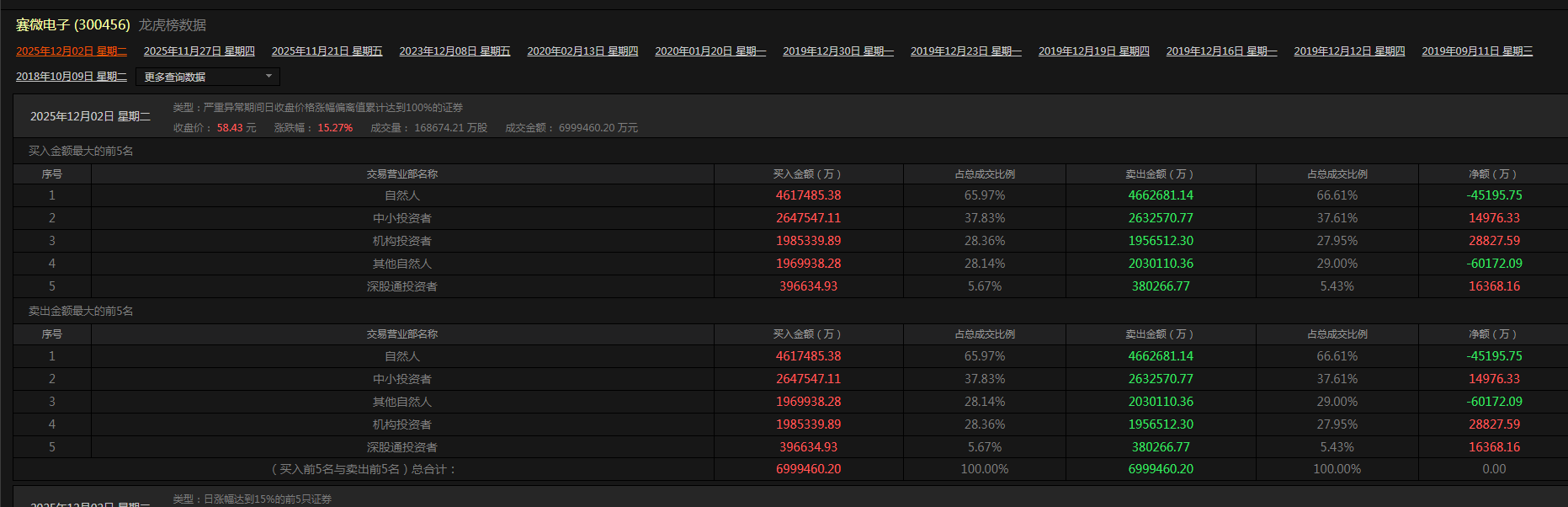Click the 买入金额最大的前5名 section heading
The height and width of the screenshot is (507, 1568).
(x=81, y=152)
